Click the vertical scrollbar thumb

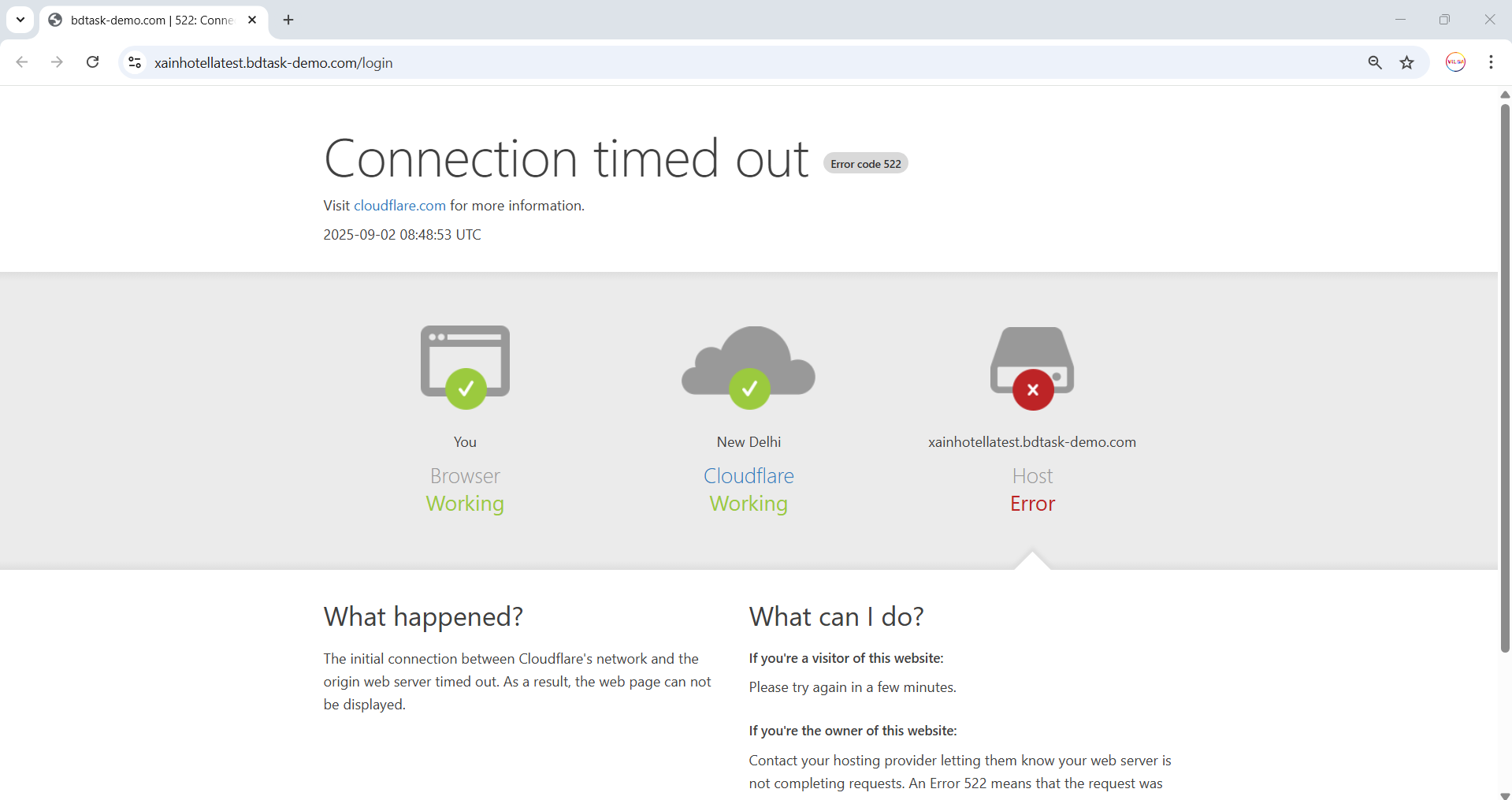tap(1505, 378)
